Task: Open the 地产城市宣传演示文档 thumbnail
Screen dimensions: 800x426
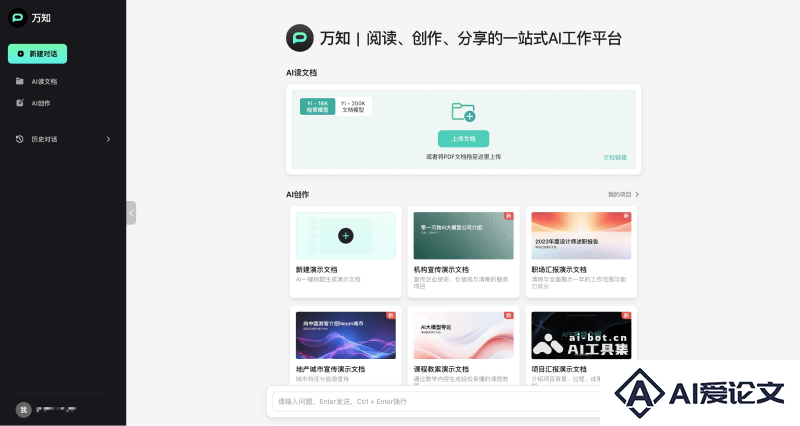Action: pos(345,335)
